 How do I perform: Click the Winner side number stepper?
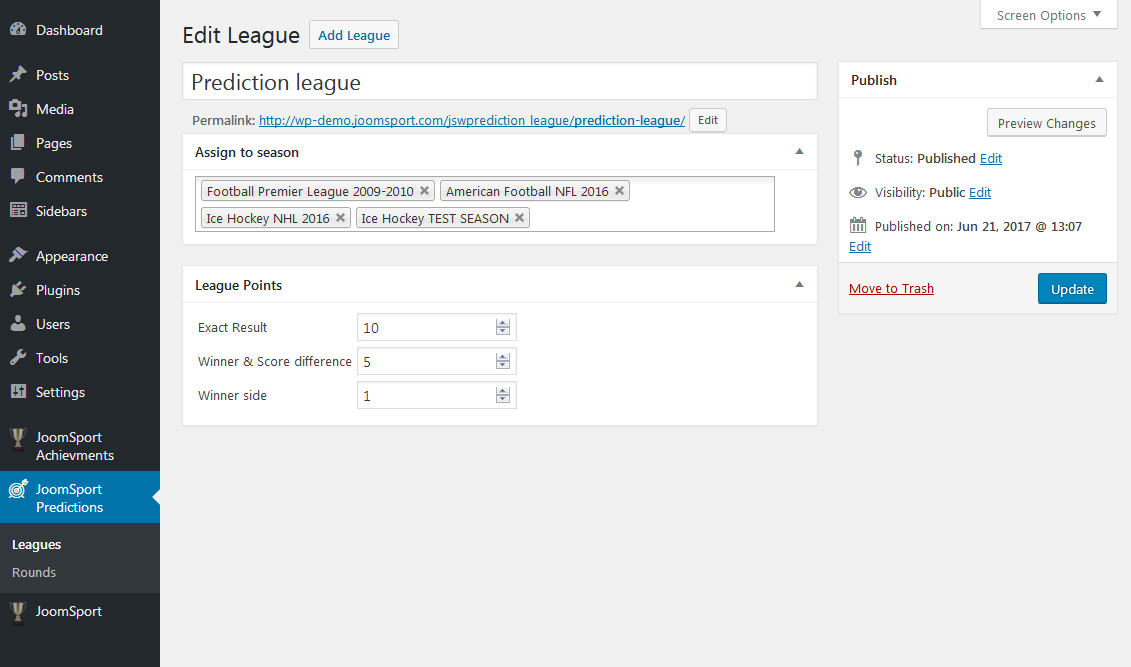[503, 395]
